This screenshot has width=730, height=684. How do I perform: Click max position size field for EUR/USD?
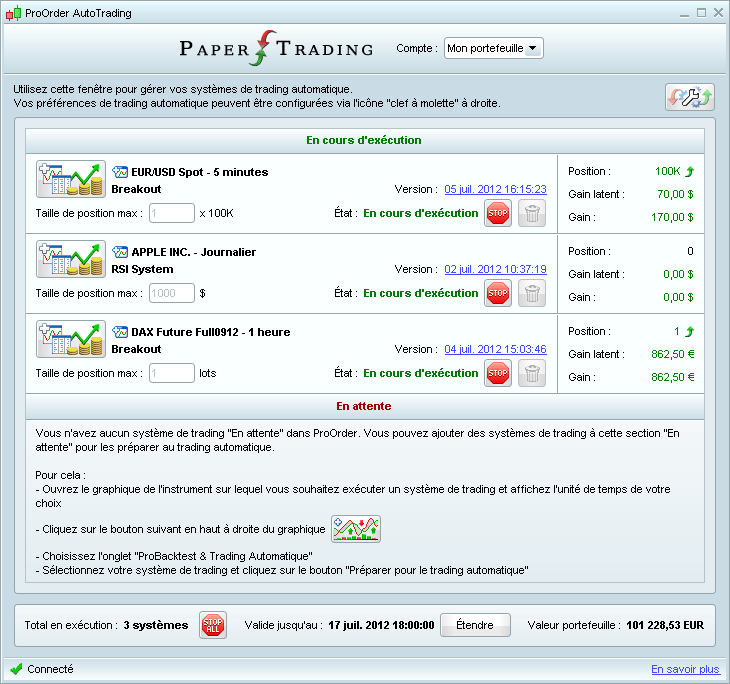(x=171, y=213)
